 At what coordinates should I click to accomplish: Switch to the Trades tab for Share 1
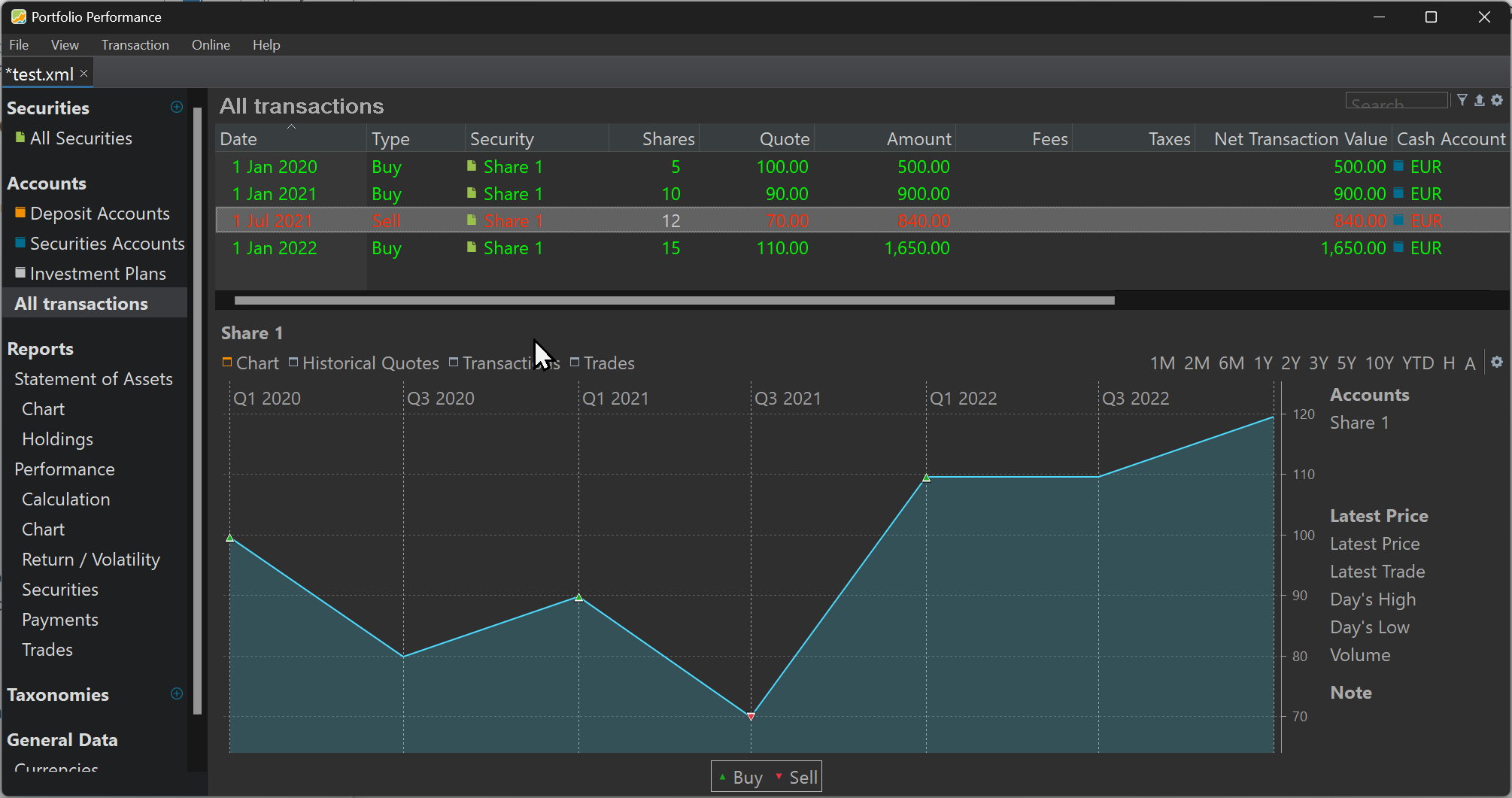point(603,363)
